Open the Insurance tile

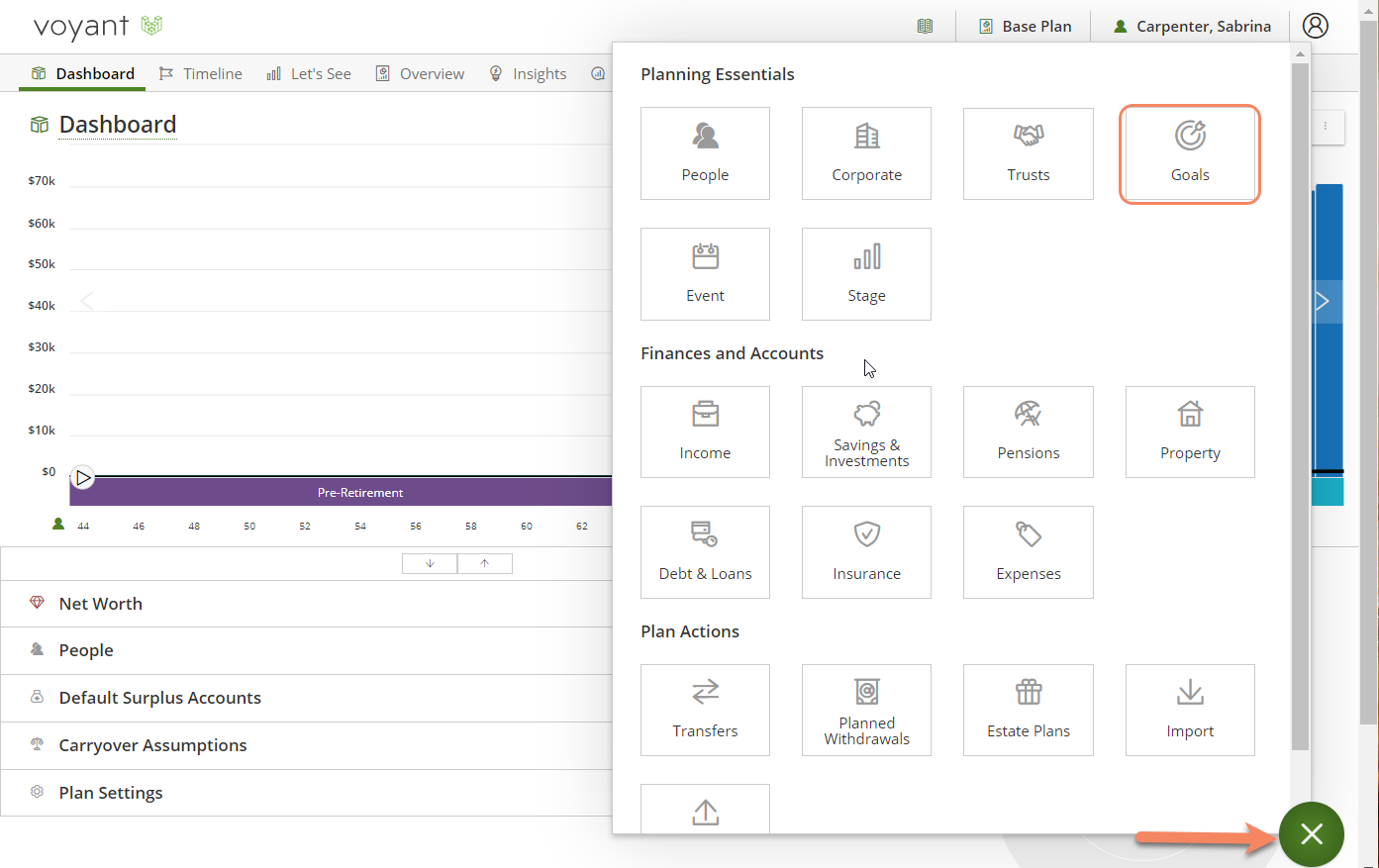pyautogui.click(x=866, y=552)
